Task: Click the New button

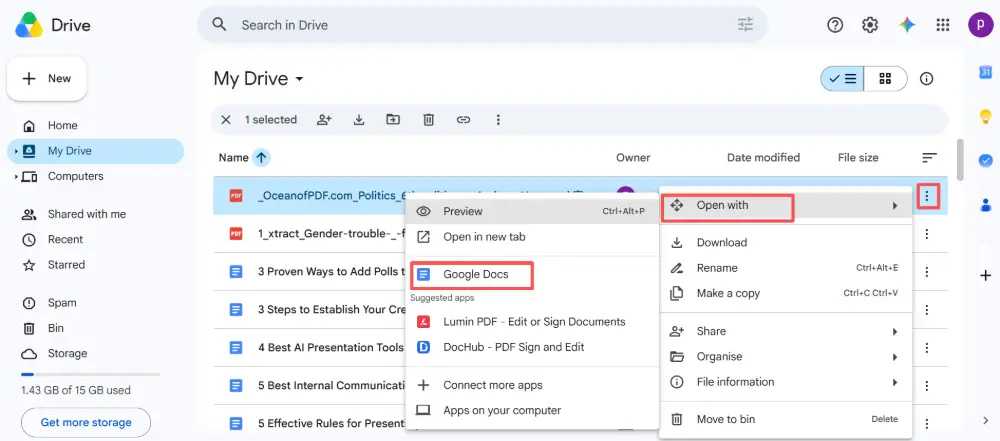Action: (x=47, y=78)
